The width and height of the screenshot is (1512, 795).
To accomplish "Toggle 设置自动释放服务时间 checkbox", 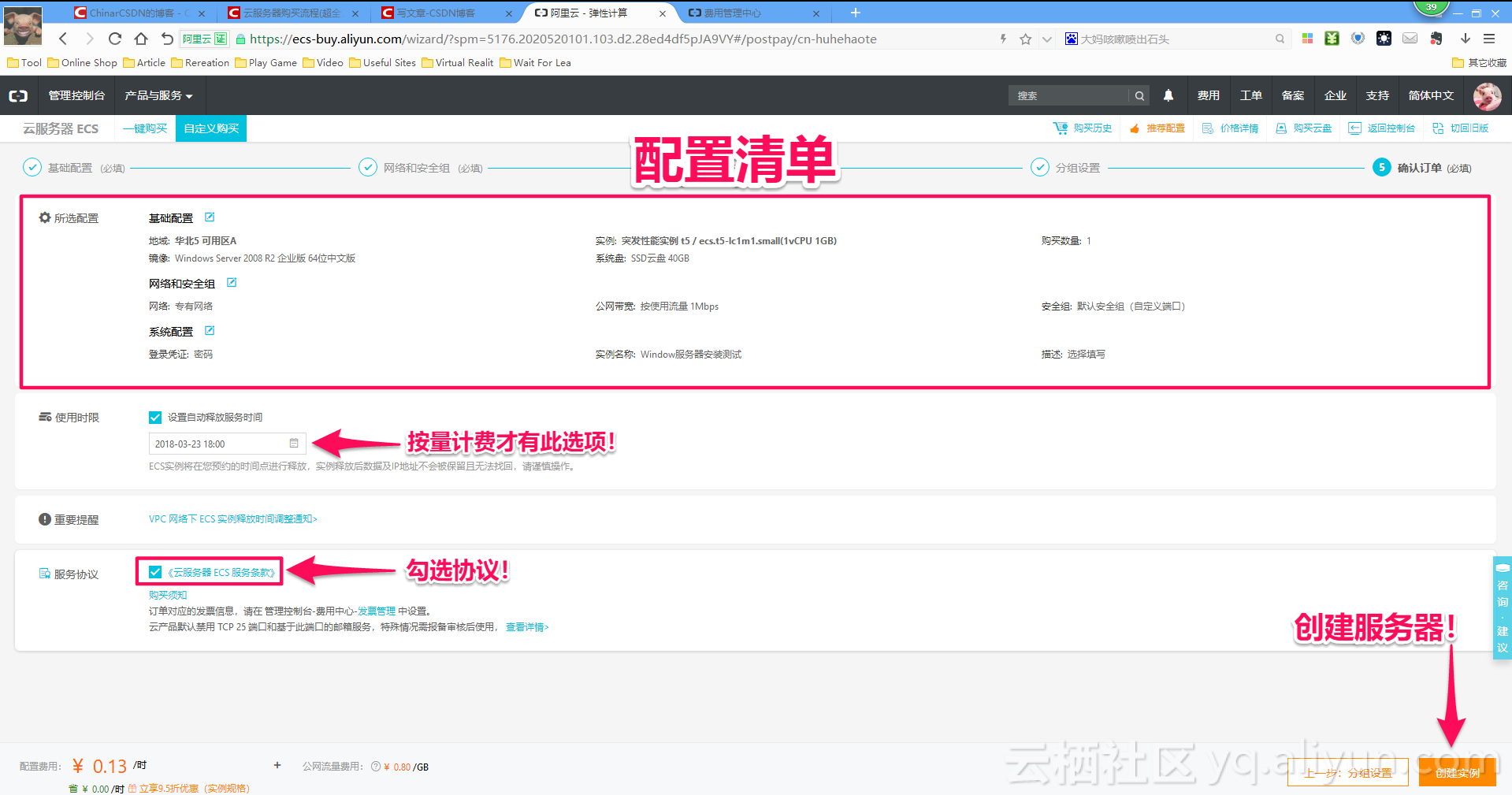I will point(155,418).
